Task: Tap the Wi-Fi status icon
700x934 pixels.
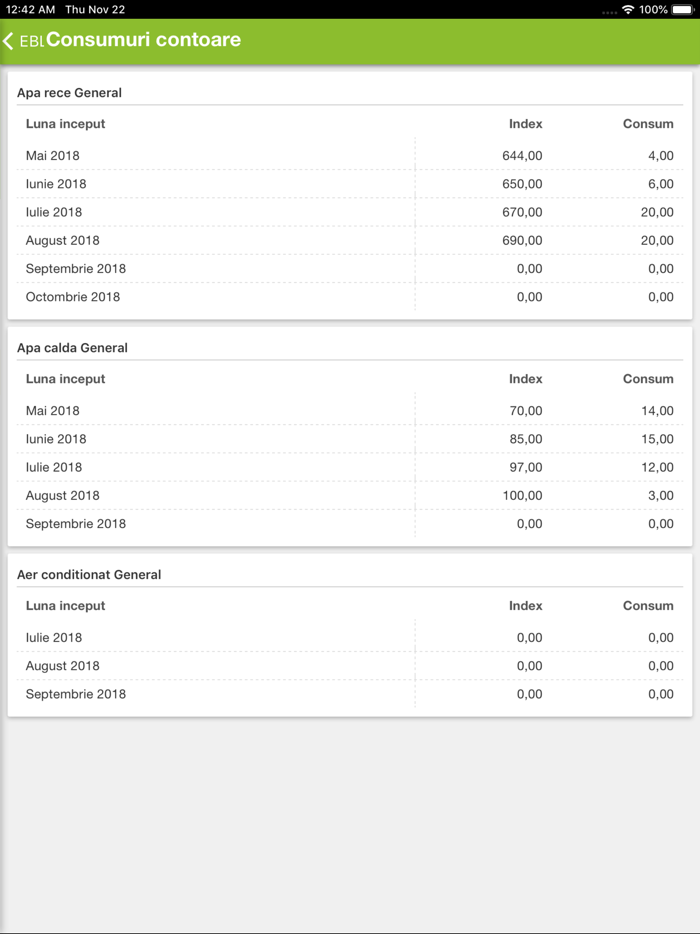Action: (628, 9)
